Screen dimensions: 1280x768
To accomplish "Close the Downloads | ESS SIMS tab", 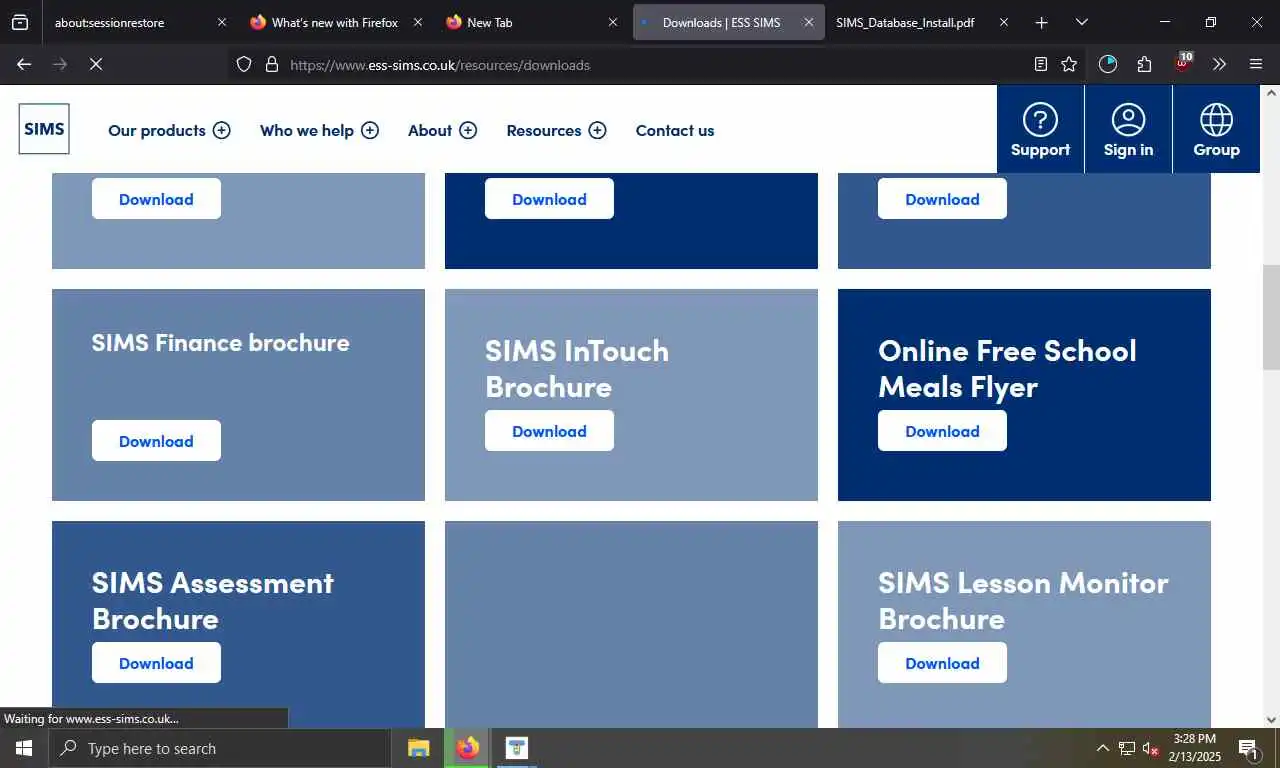I will point(809,22).
